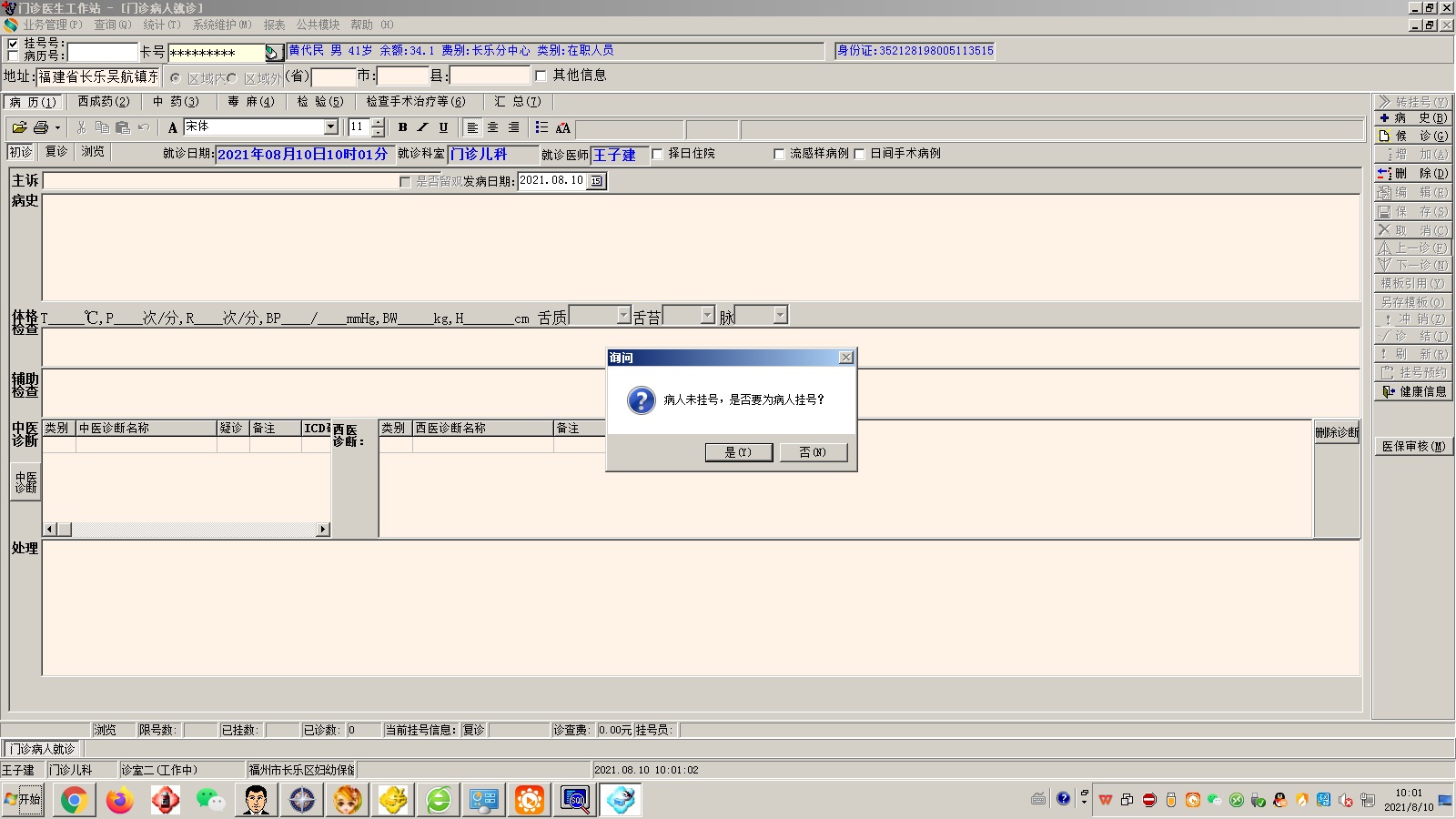The image size is (1456, 819).
Task: Click the SQL query tool taskbar icon
Action: (575, 800)
